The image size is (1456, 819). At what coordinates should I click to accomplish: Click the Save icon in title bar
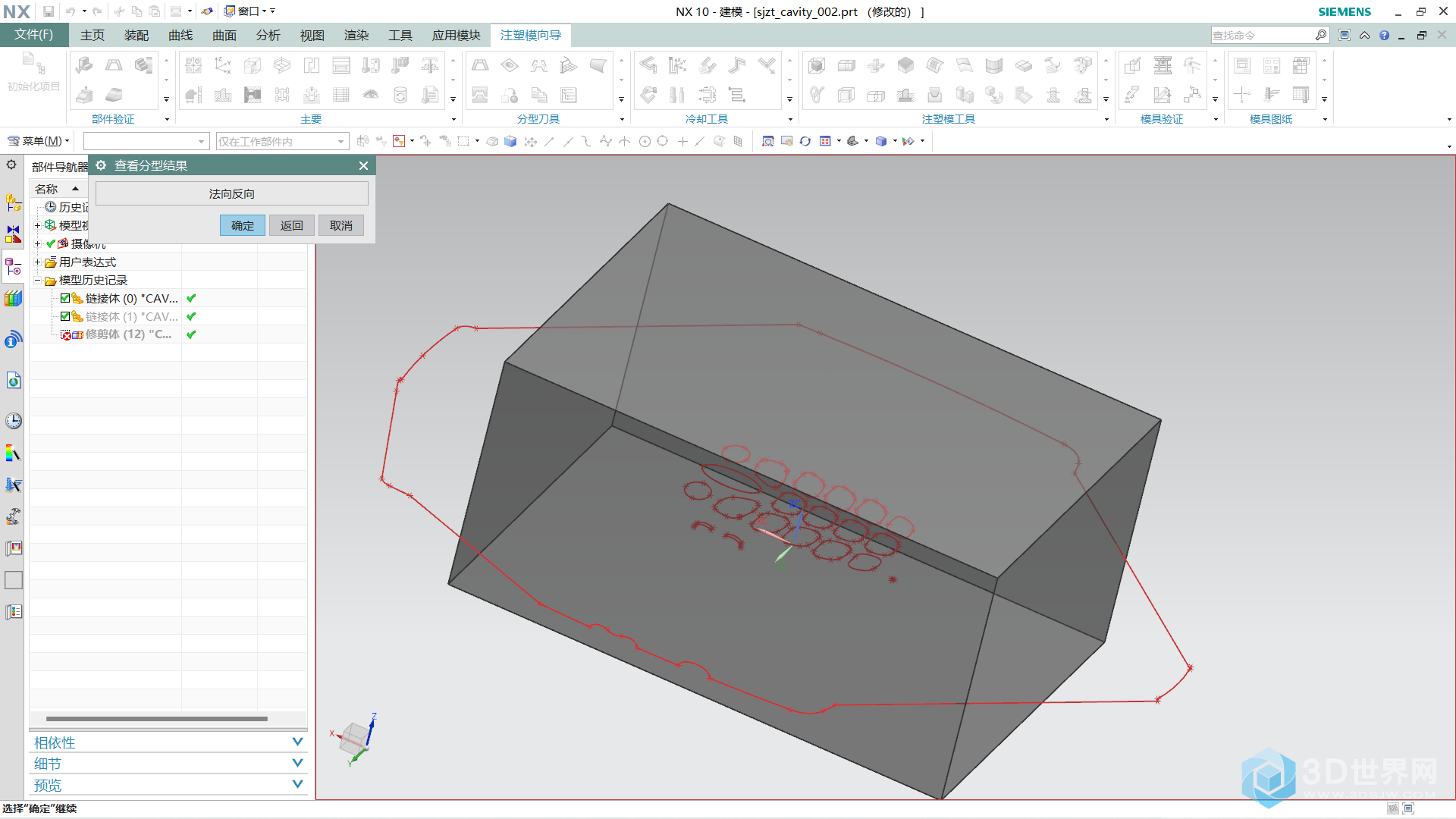click(48, 11)
